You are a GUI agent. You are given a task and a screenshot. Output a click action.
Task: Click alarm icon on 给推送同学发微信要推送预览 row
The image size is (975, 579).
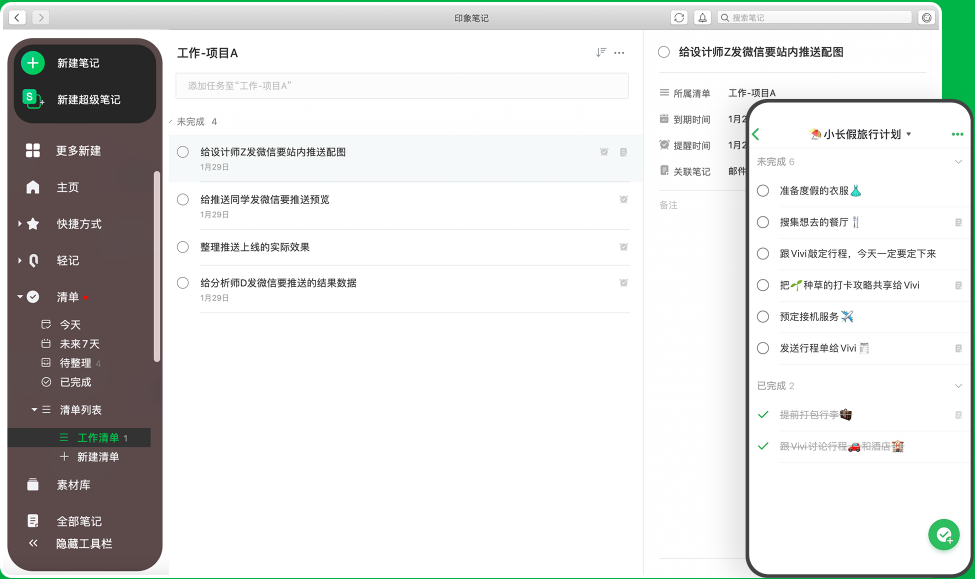[623, 200]
